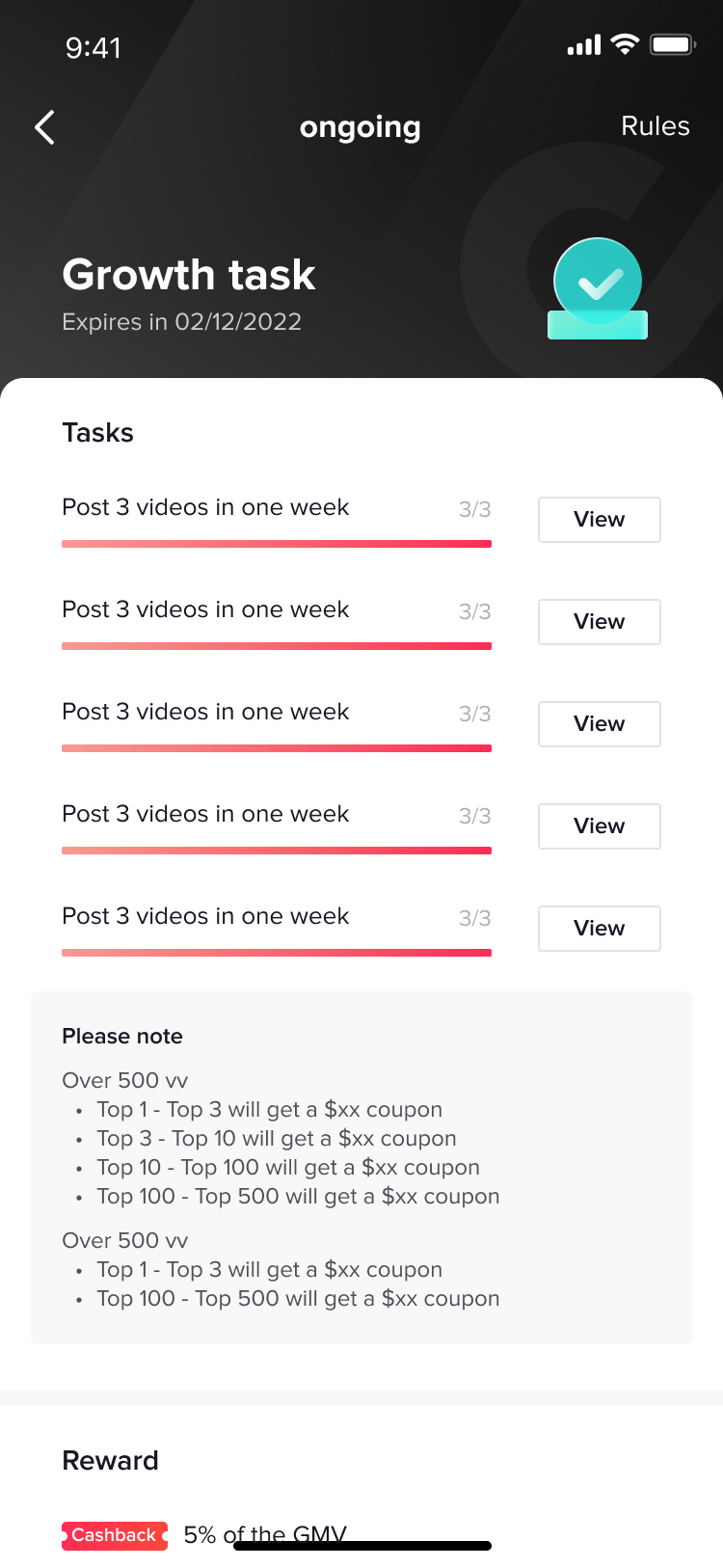Tap the back arrow icon
723x1568 pixels.
point(44,127)
